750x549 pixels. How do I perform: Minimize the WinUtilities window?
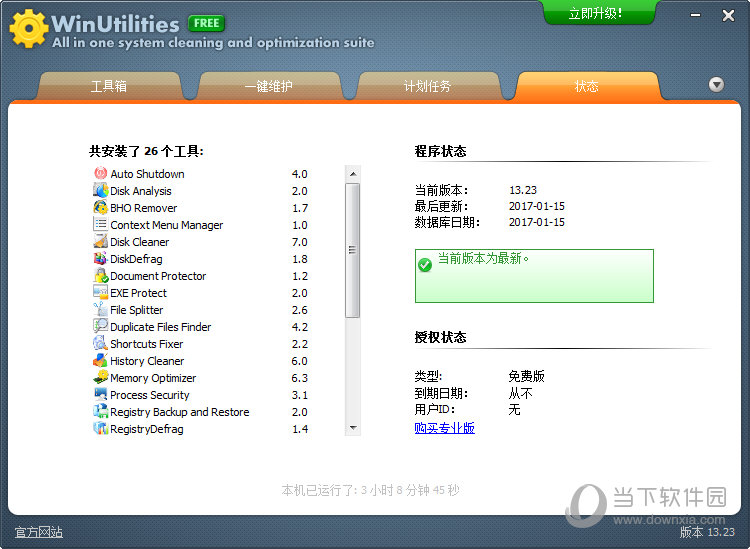click(695, 15)
